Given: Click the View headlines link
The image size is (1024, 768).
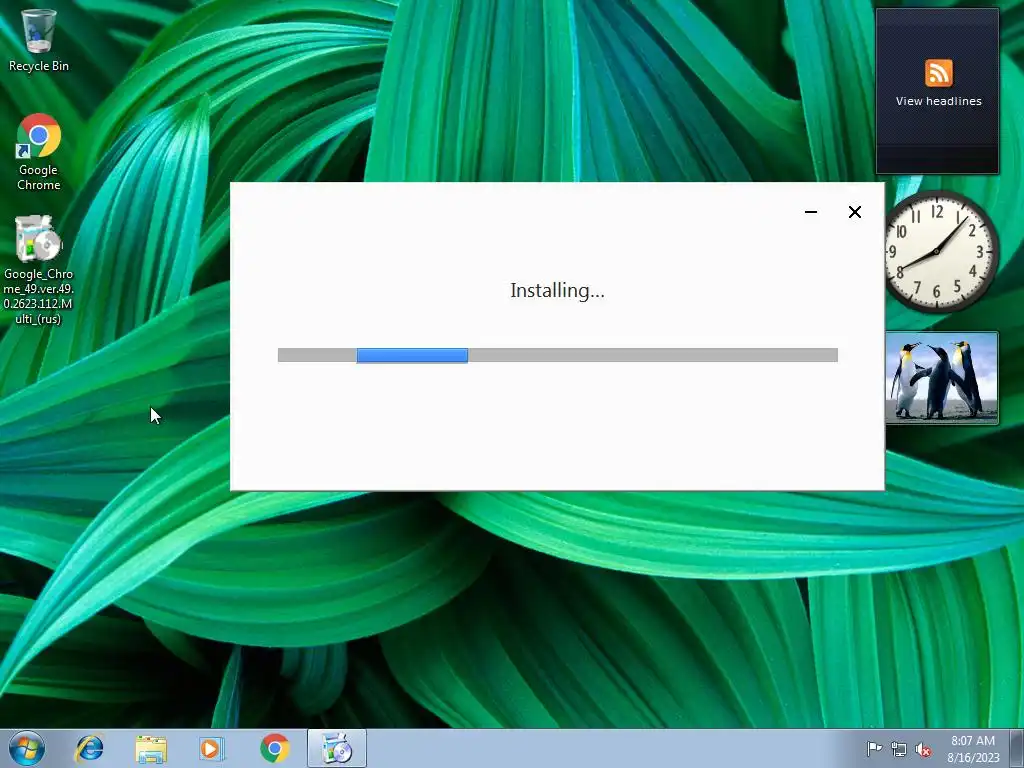Looking at the screenshot, I should 938,101.
